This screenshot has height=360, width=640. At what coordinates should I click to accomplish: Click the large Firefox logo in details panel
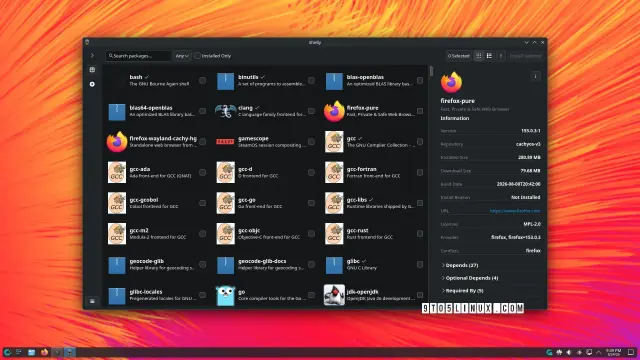451,82
